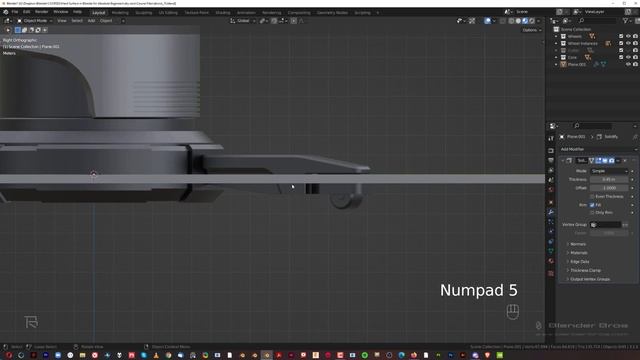Viewport: 640px width, 360px height.
Task: Hide Plane.001 in viewport with eye icon
Action: click(x=628, y=64)
